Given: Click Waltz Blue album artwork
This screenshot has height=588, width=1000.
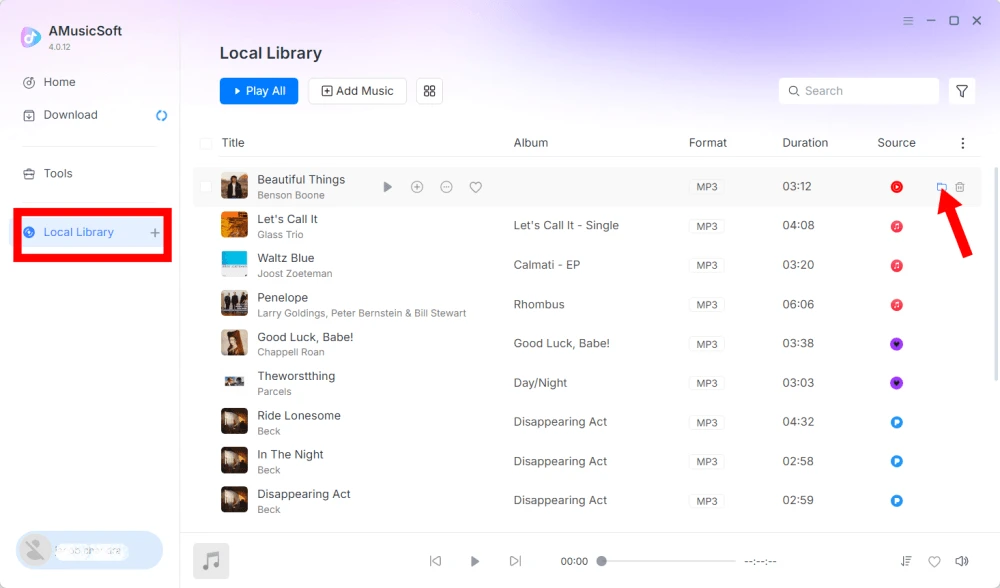Looking at the screenshot, I should point(234,264).
